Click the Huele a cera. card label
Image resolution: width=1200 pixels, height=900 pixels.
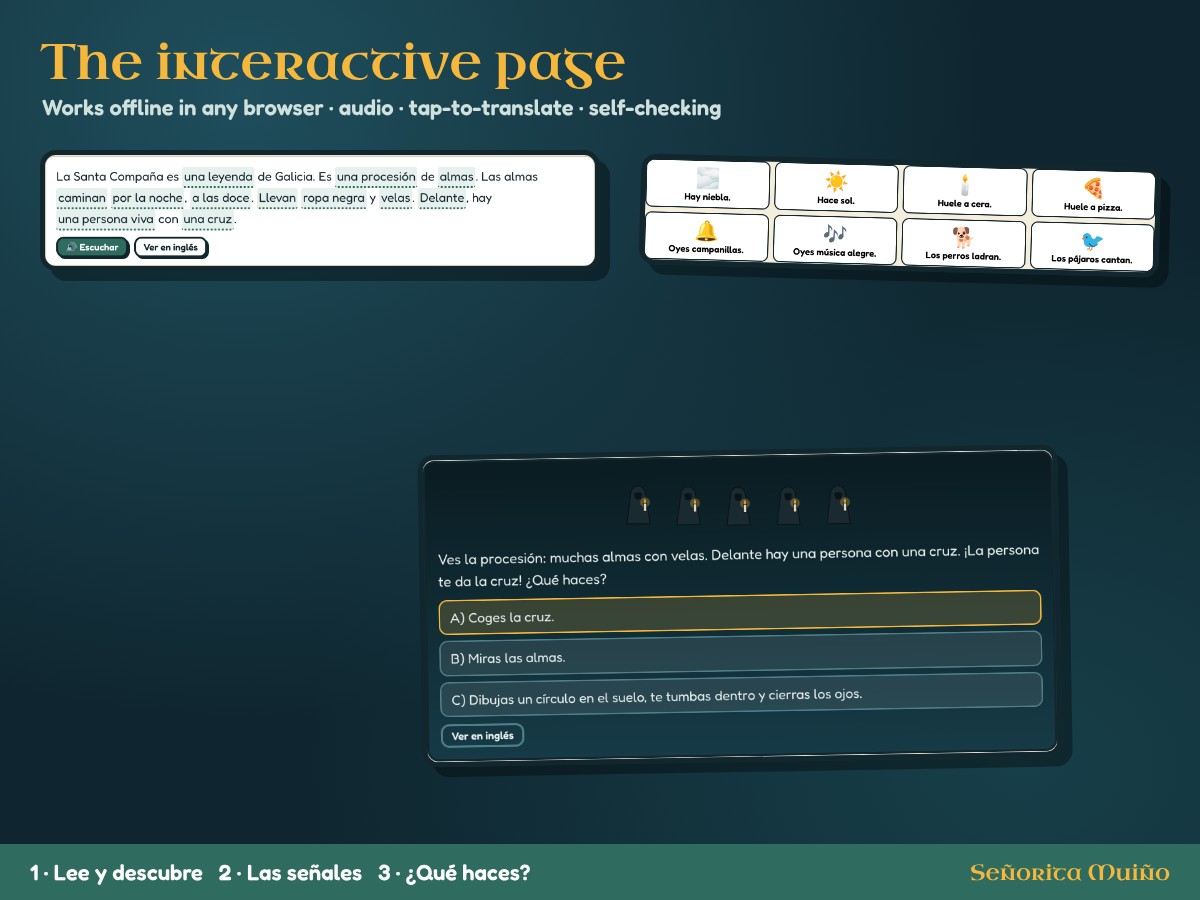[x=964, y=203]
